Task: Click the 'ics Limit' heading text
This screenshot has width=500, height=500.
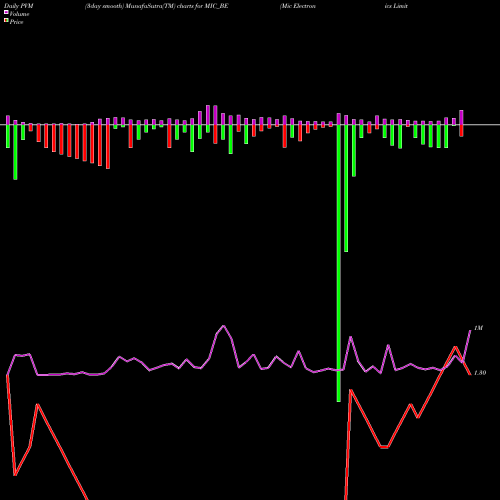Action: (x=396, y=6)
